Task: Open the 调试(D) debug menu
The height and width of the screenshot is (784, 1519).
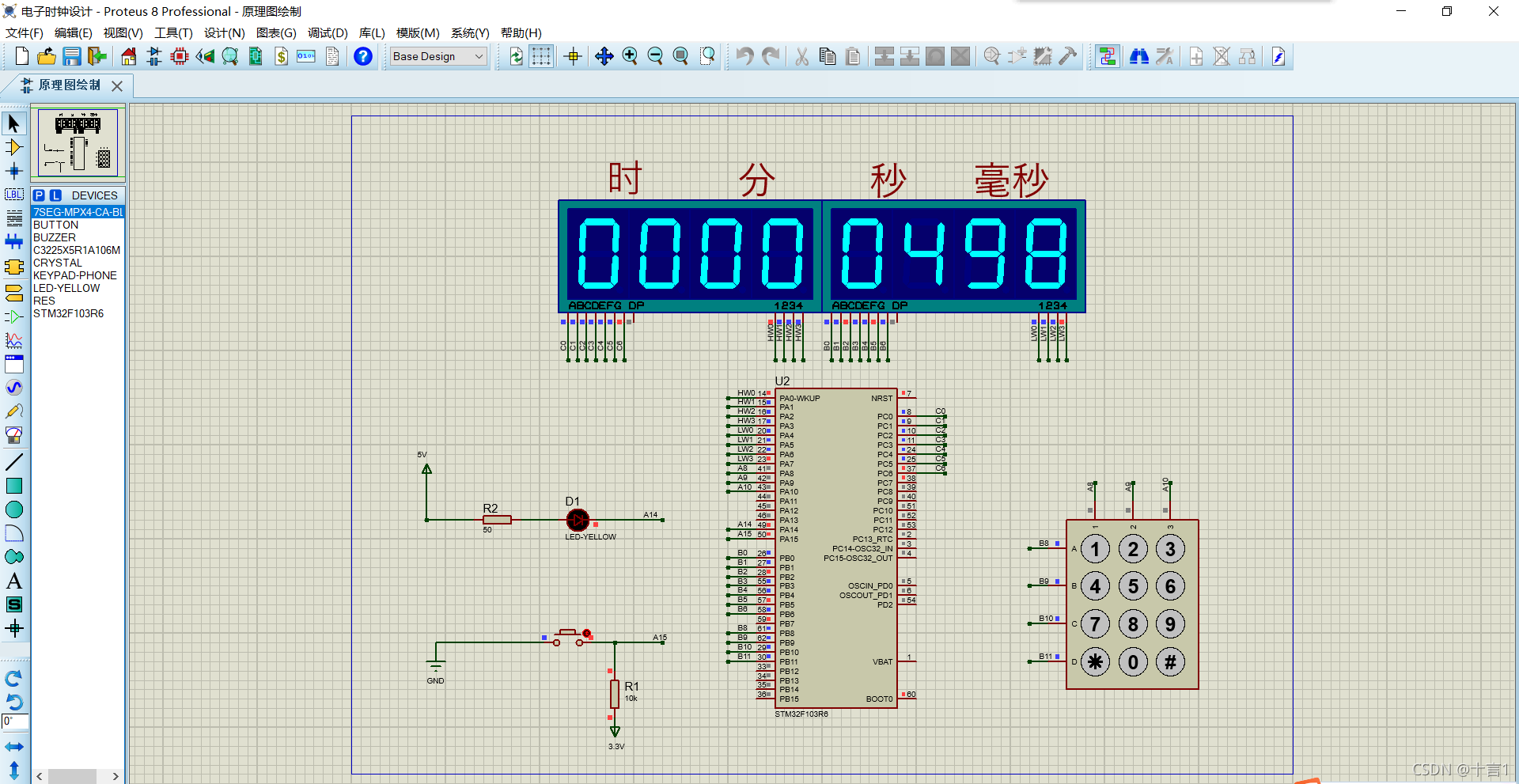Action: tap(328, 33)
